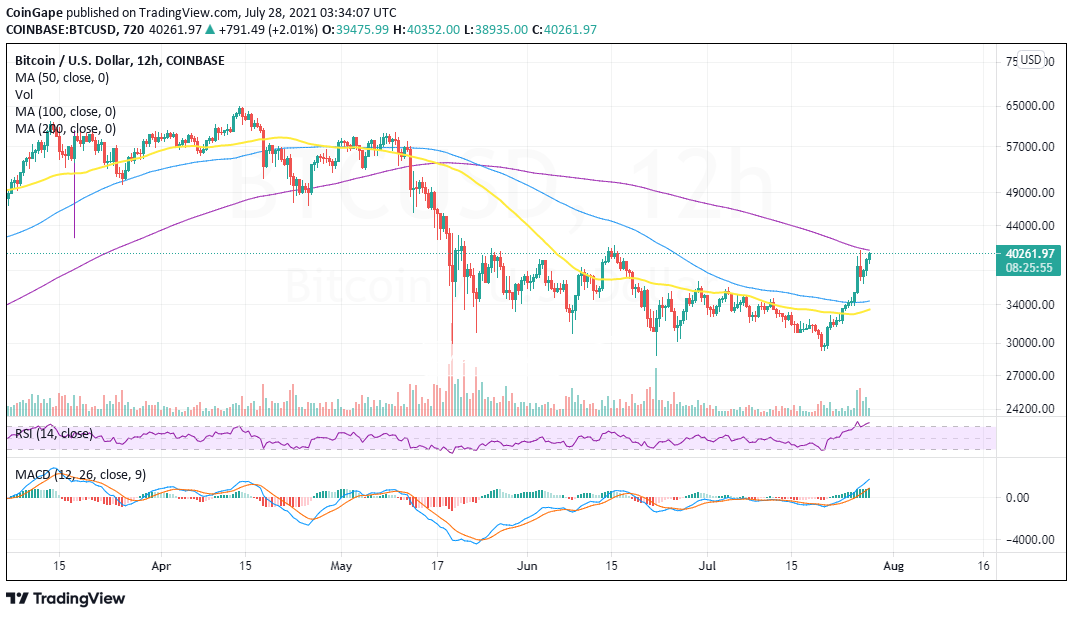1073x617 pixels.
Task: Click the RSI (14, close) pane label
Action: tap(53, 434)
